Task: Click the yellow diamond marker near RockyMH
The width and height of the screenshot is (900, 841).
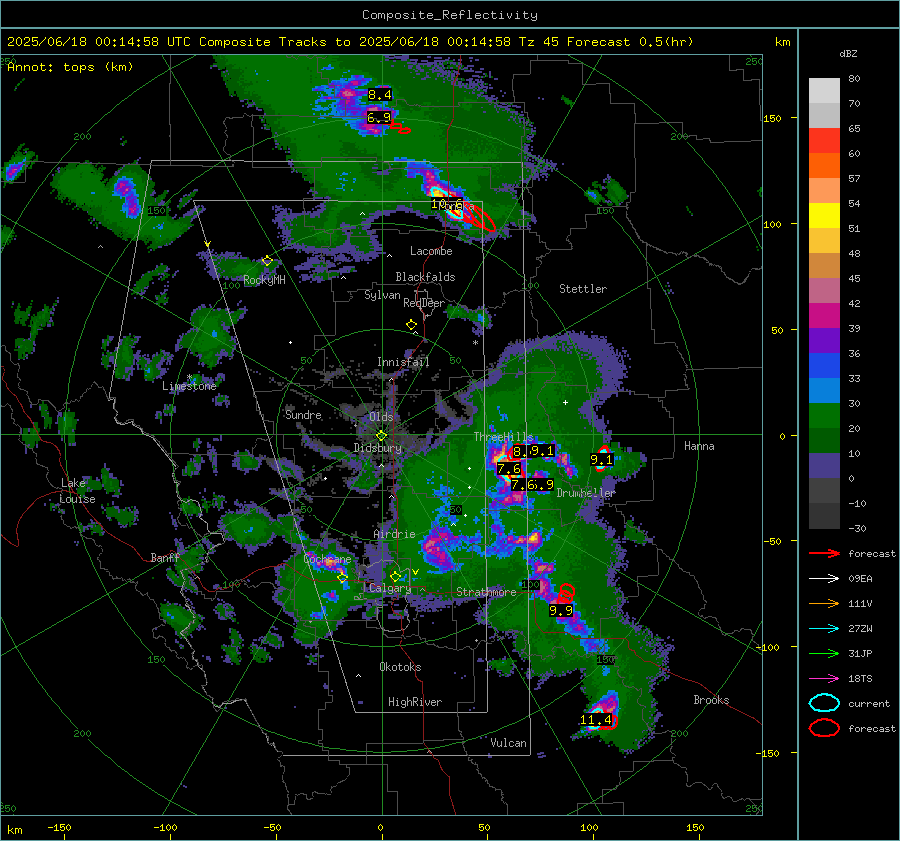Action: (x=267, y=261)
